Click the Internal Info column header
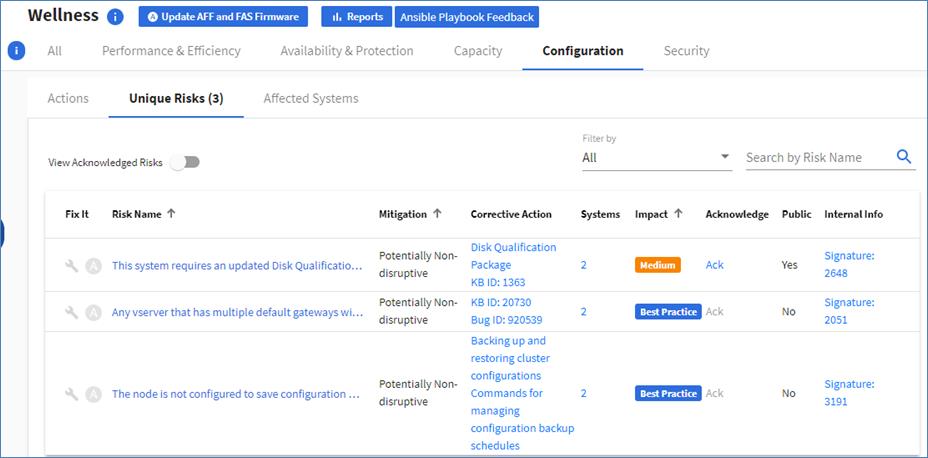Image resolution: width=928 pixels, height=458 pixels. (x=853, y=214)
